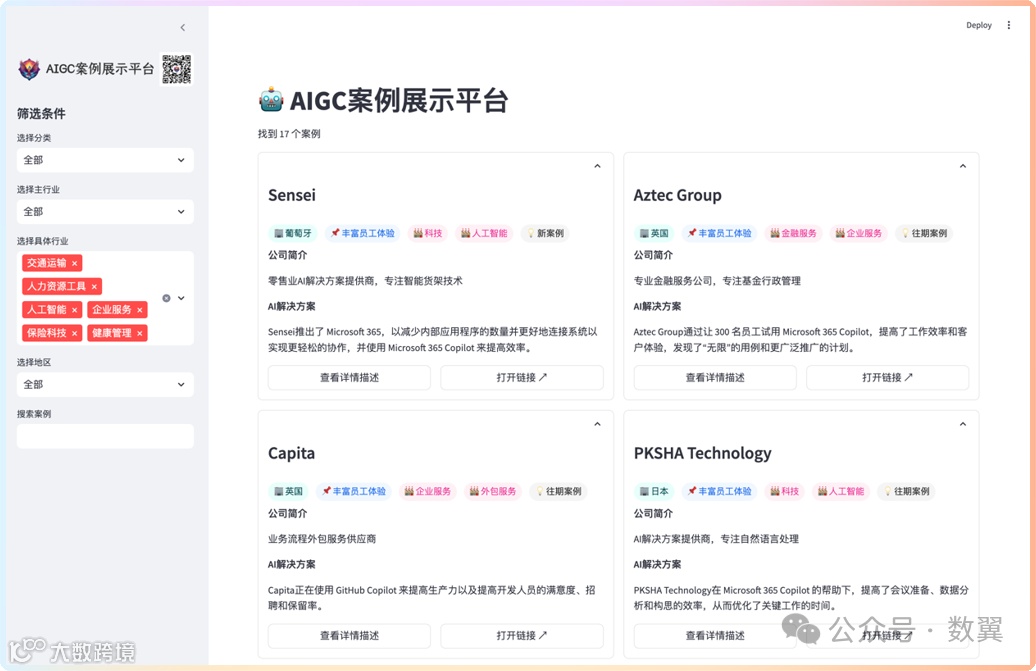Viewport: 1036px width, 671px height.
Task: Open the 选择分类 dropdown
Action: (105, 160)
